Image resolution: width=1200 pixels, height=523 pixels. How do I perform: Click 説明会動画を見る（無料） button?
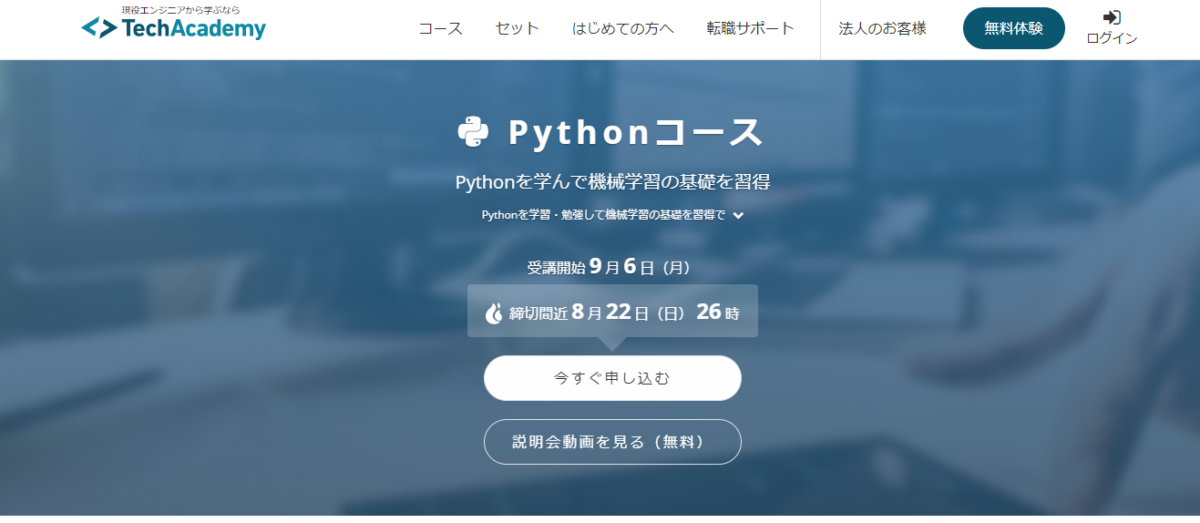(612, 441)
